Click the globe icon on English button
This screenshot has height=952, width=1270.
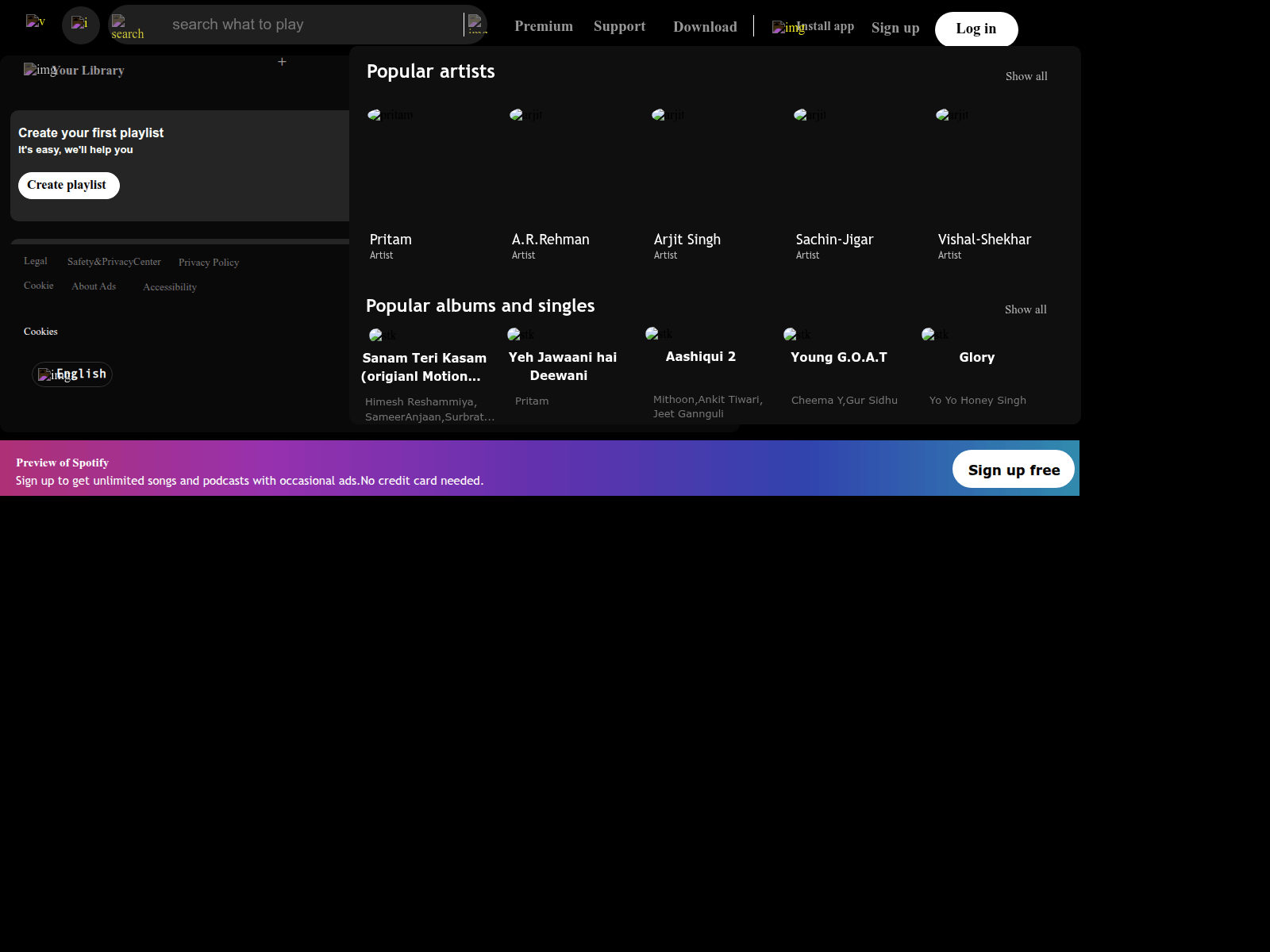click(48, 374)
